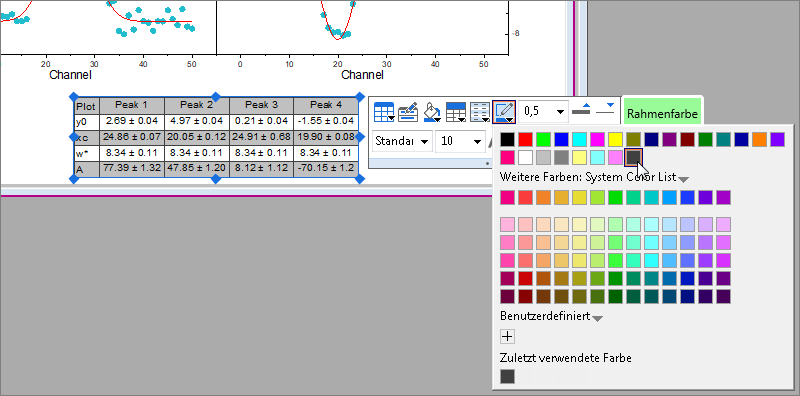
Task: Click the 'y0' row label cell
Action: [86, 122]
